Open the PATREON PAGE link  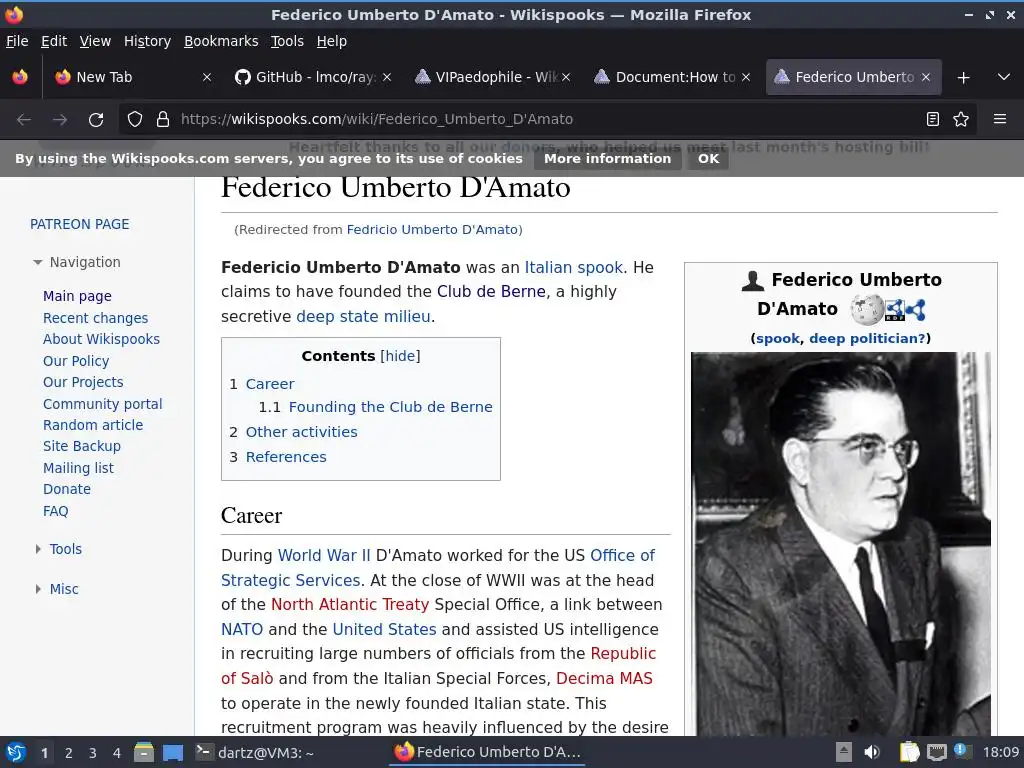pos(80,224)
